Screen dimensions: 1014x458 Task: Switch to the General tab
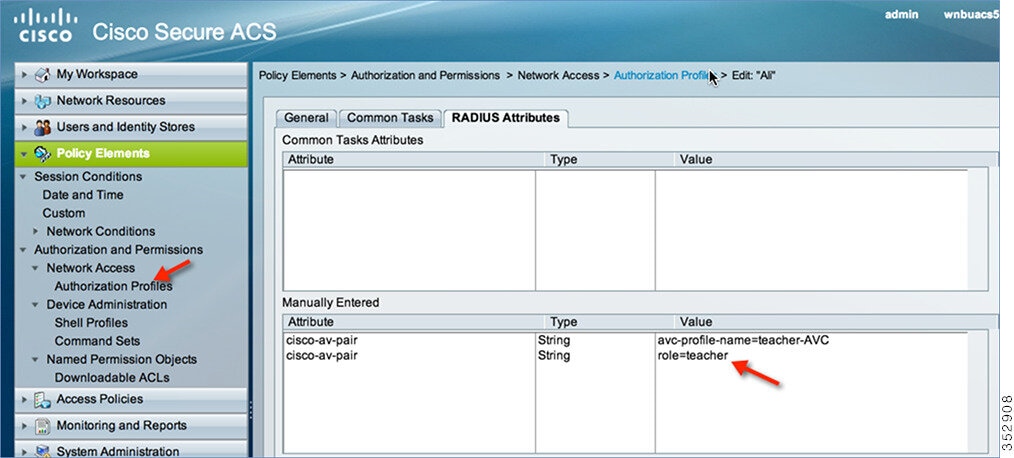pyautogui.click(x=307, y=118)
